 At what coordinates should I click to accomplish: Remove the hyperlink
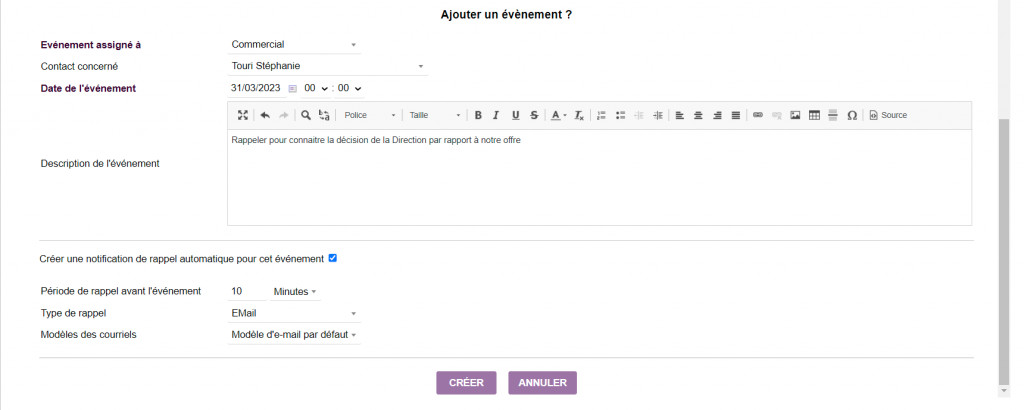tap(776, 115)
